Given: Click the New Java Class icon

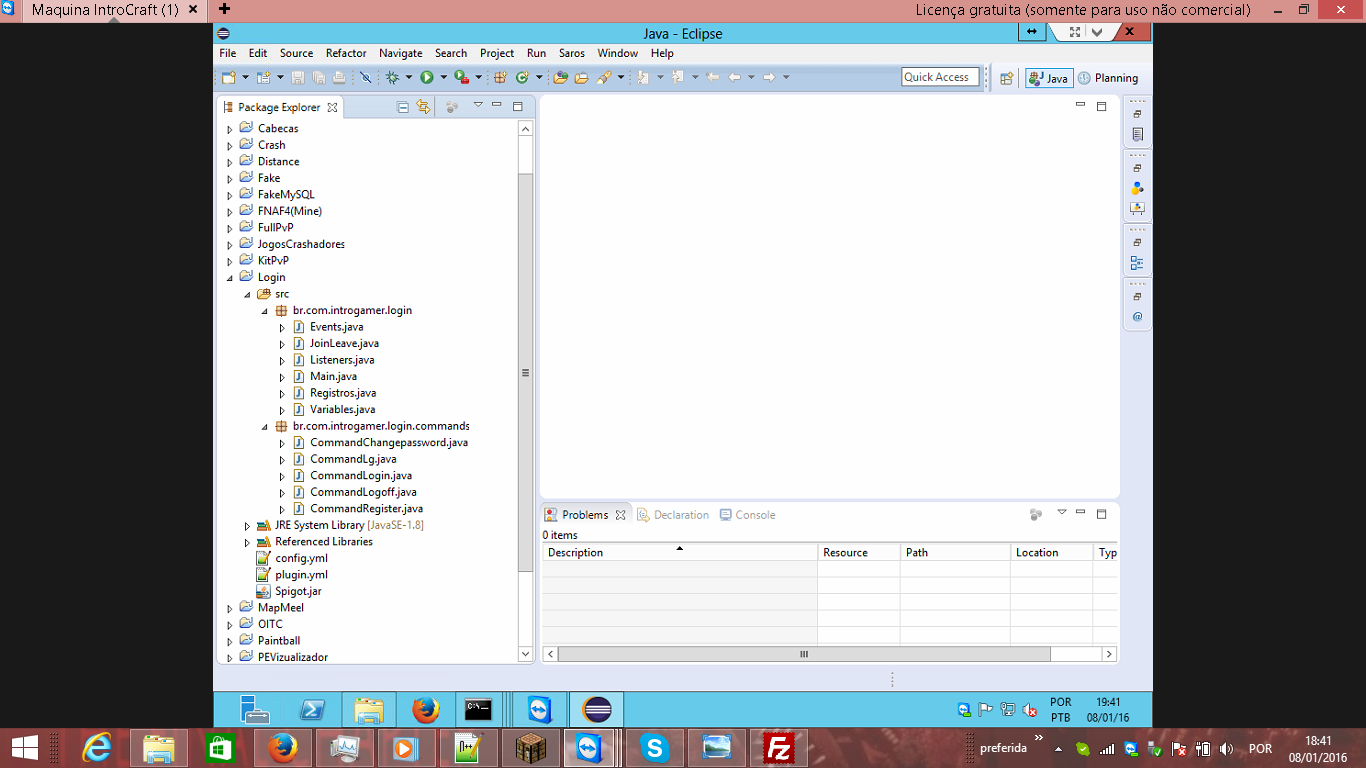Looking at the screenshot, I should coord(522,77).
